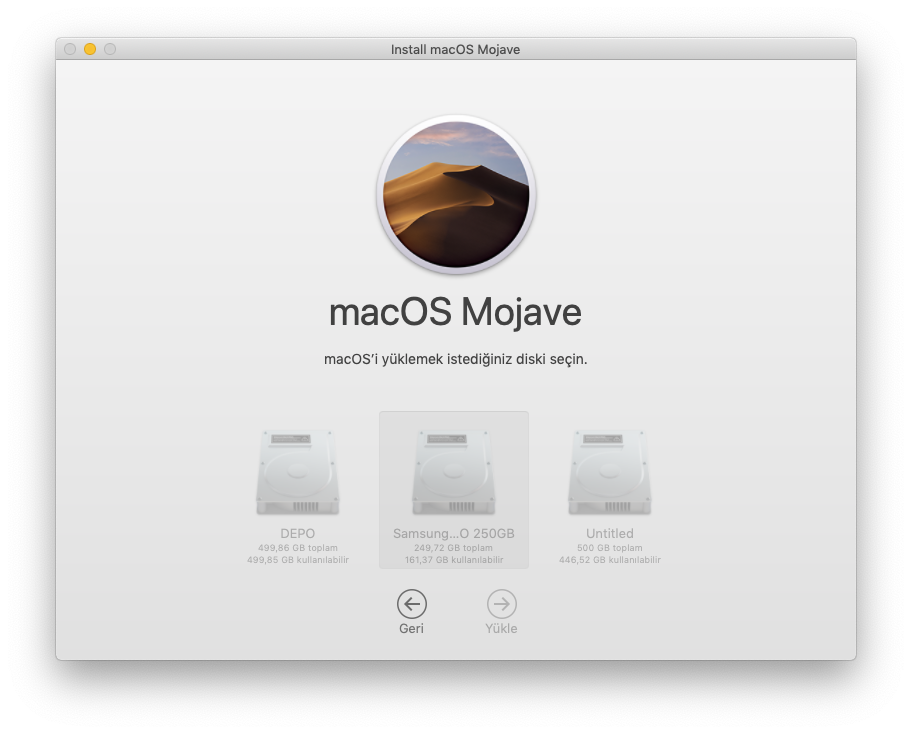Click the Yükle forward arrow icon
Image resolution: width=912 pixels, height=734 pixels.
tap(501, 604)
